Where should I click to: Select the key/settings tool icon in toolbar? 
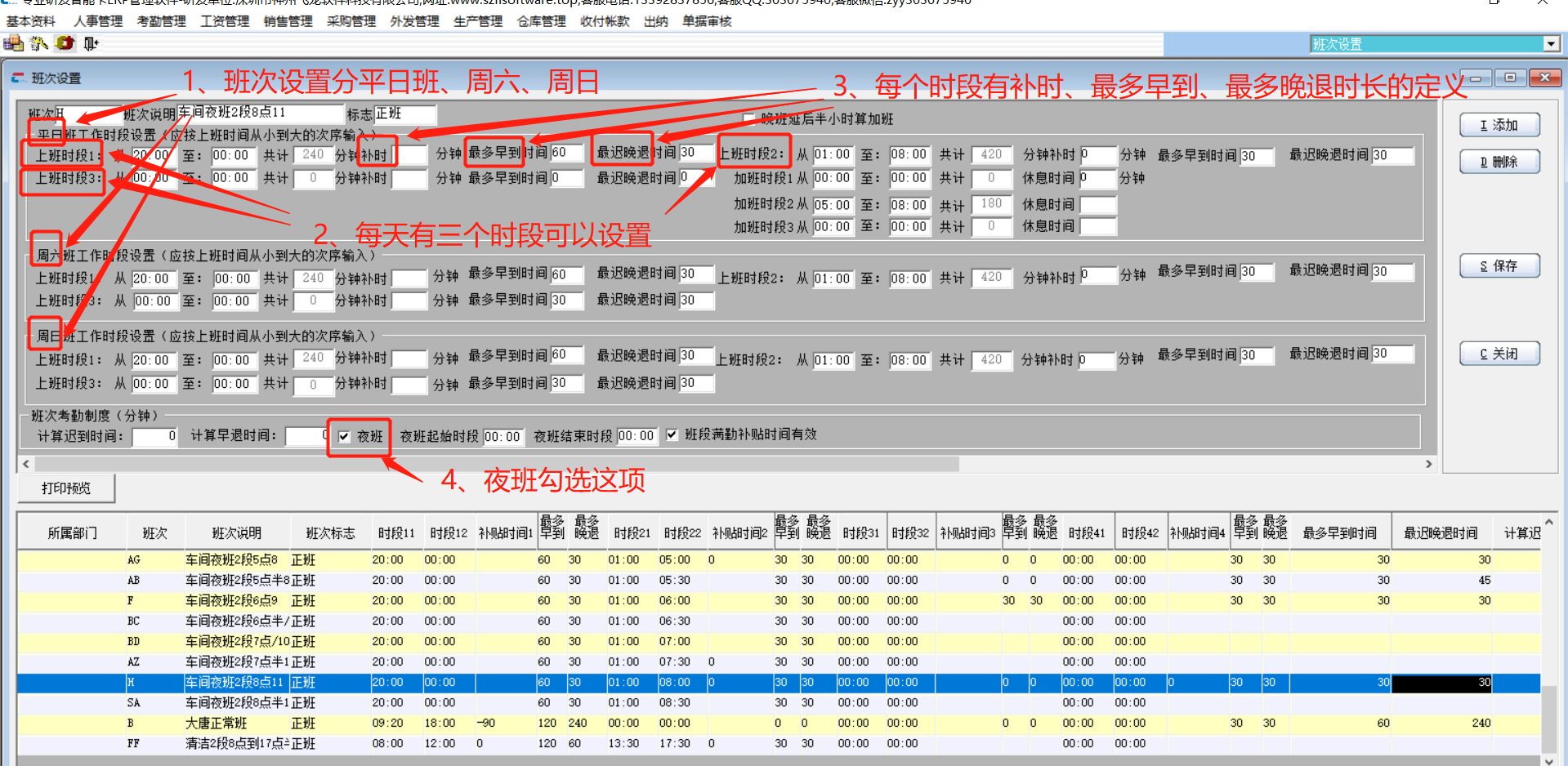pos(38,43)
